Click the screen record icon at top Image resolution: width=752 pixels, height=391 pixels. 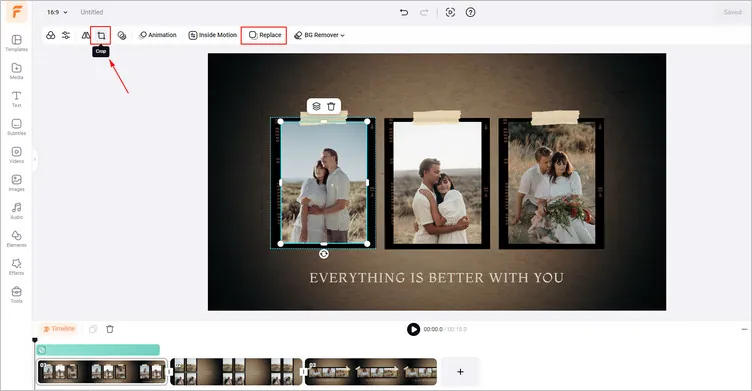pyautogui.click(x=450, y=12)
